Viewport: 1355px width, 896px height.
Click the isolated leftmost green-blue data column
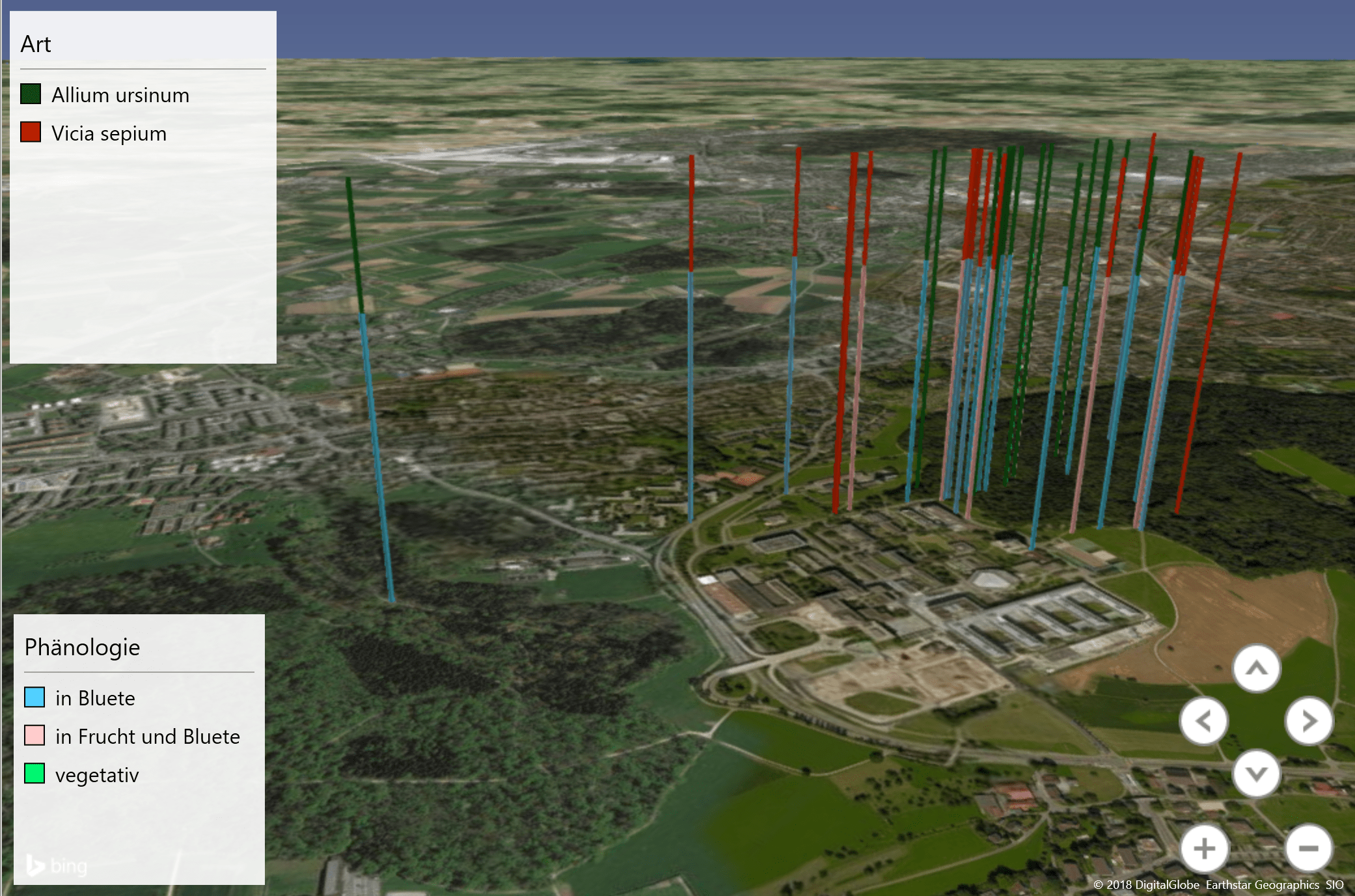click(370, 389)
